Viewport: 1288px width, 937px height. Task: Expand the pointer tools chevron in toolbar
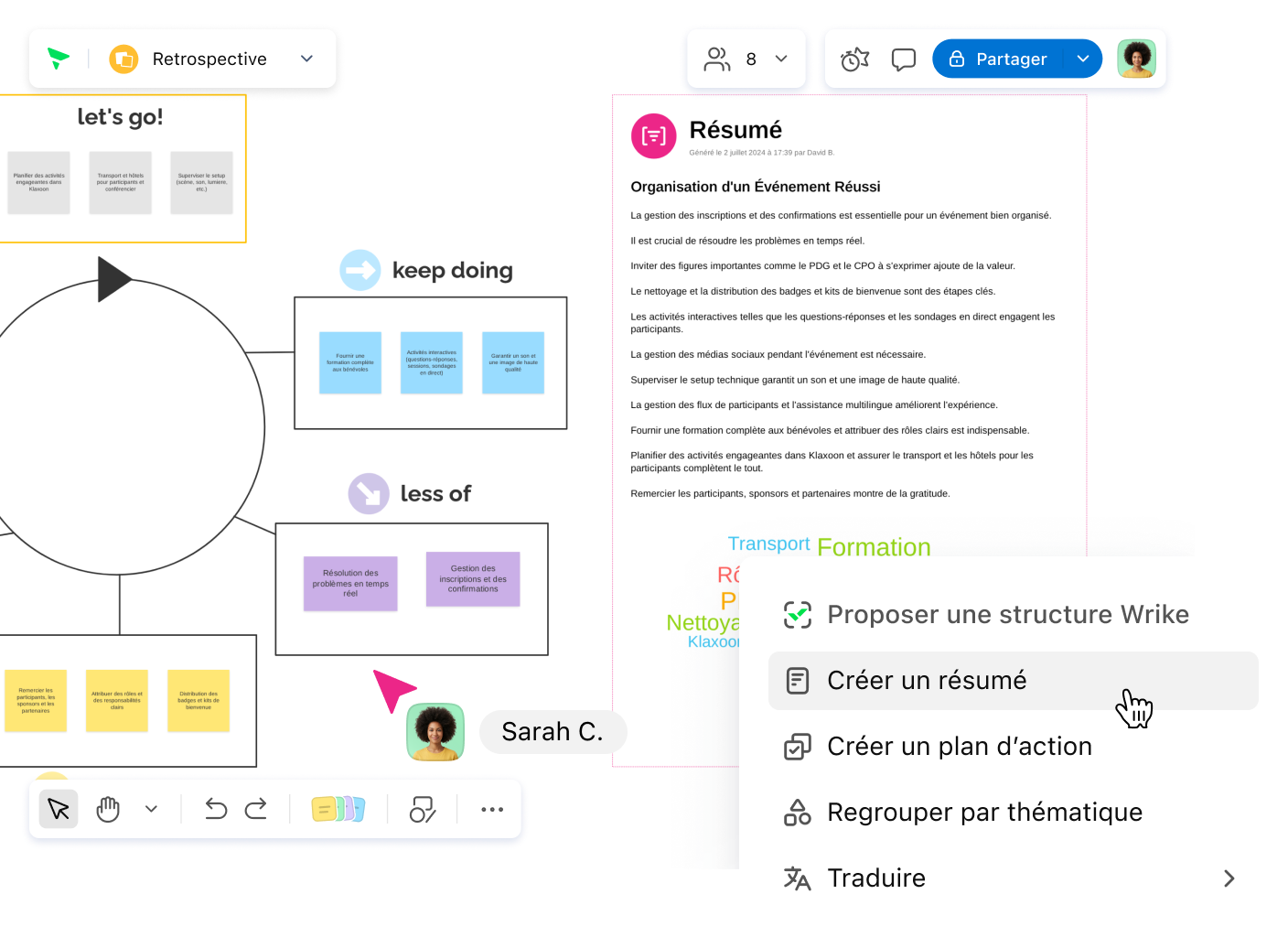pyautogui.click(x=151, y=809)
